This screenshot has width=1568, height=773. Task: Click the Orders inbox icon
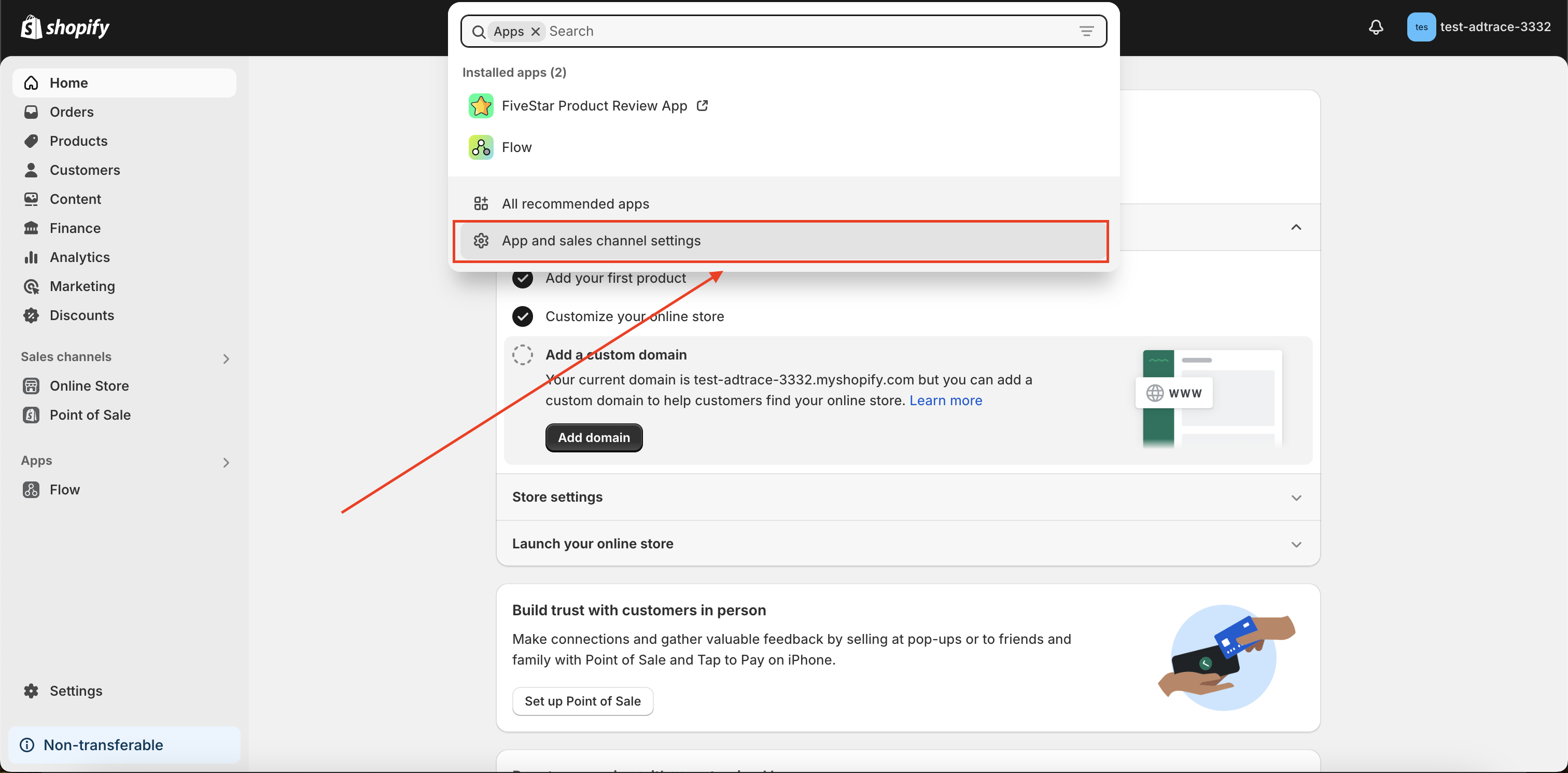pyautogui.click(x=31, y=112)
